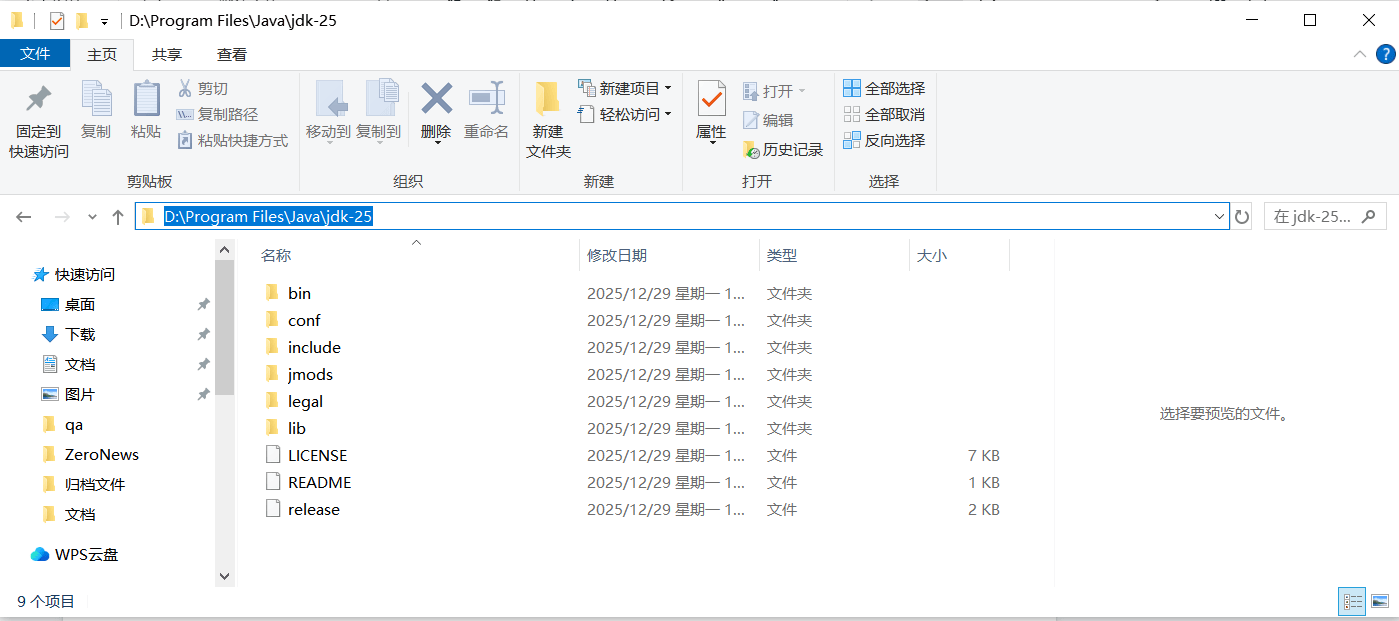Image resolution: width=1399 pixels, height=621 pixels.
Task: Click the Rename (重命名) icon
Action: (x=486, y=99)
